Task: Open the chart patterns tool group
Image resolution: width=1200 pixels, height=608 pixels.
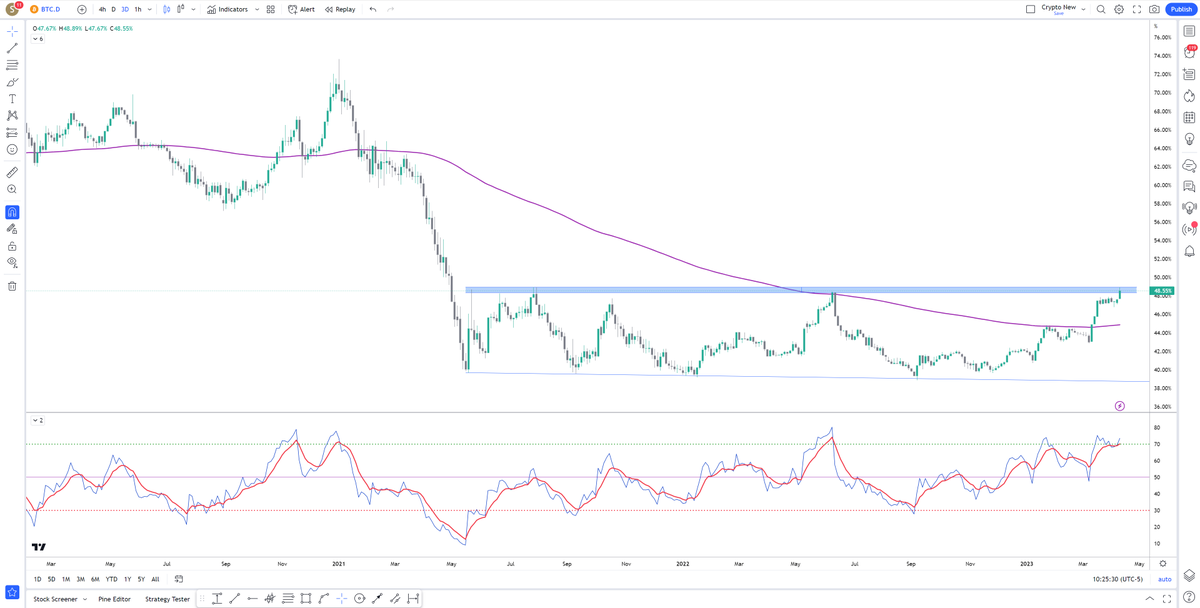Action: [x=12, y=116]
